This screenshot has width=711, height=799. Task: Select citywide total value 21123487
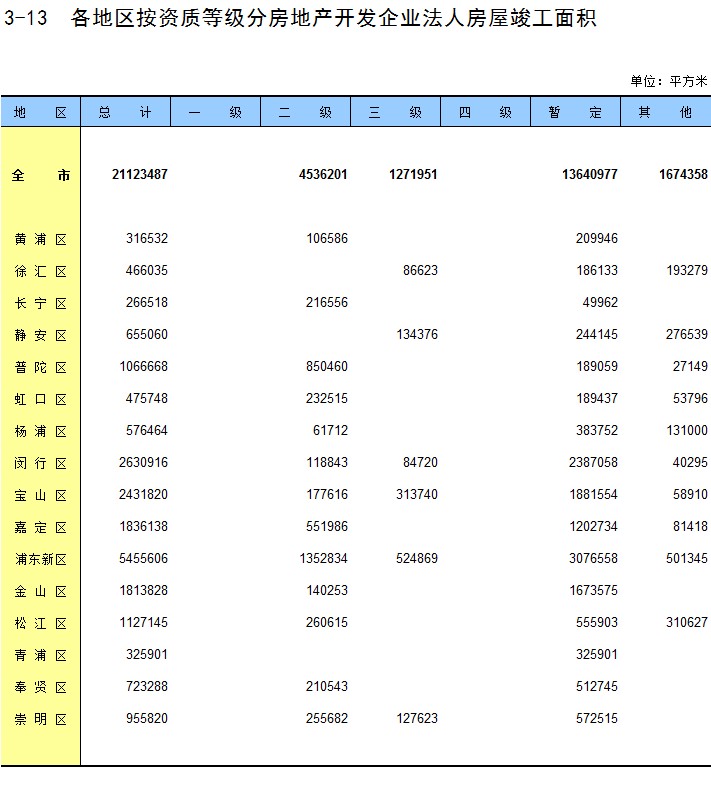139,175
